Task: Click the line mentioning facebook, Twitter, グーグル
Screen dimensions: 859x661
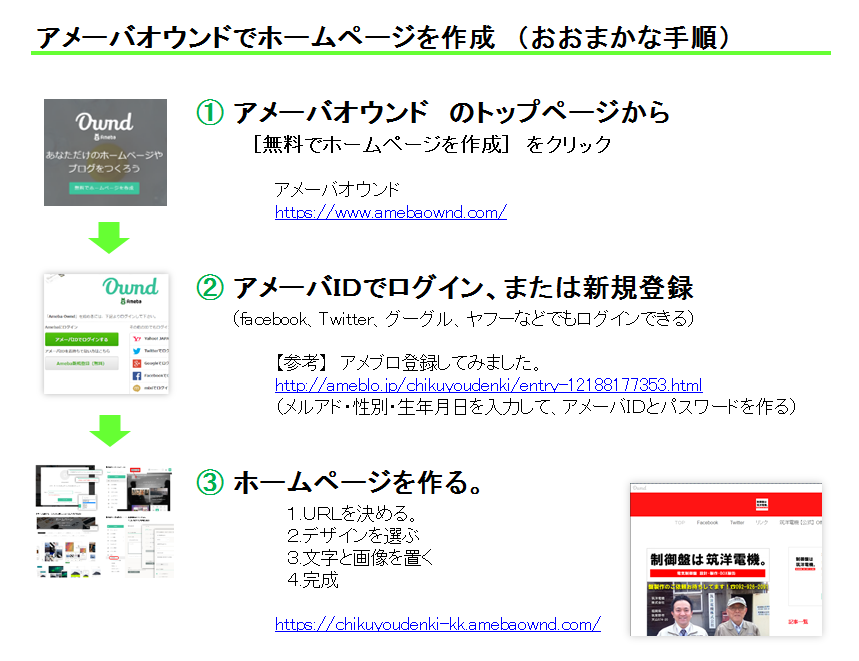Action: pyautogui.click(x=463, y=319)
